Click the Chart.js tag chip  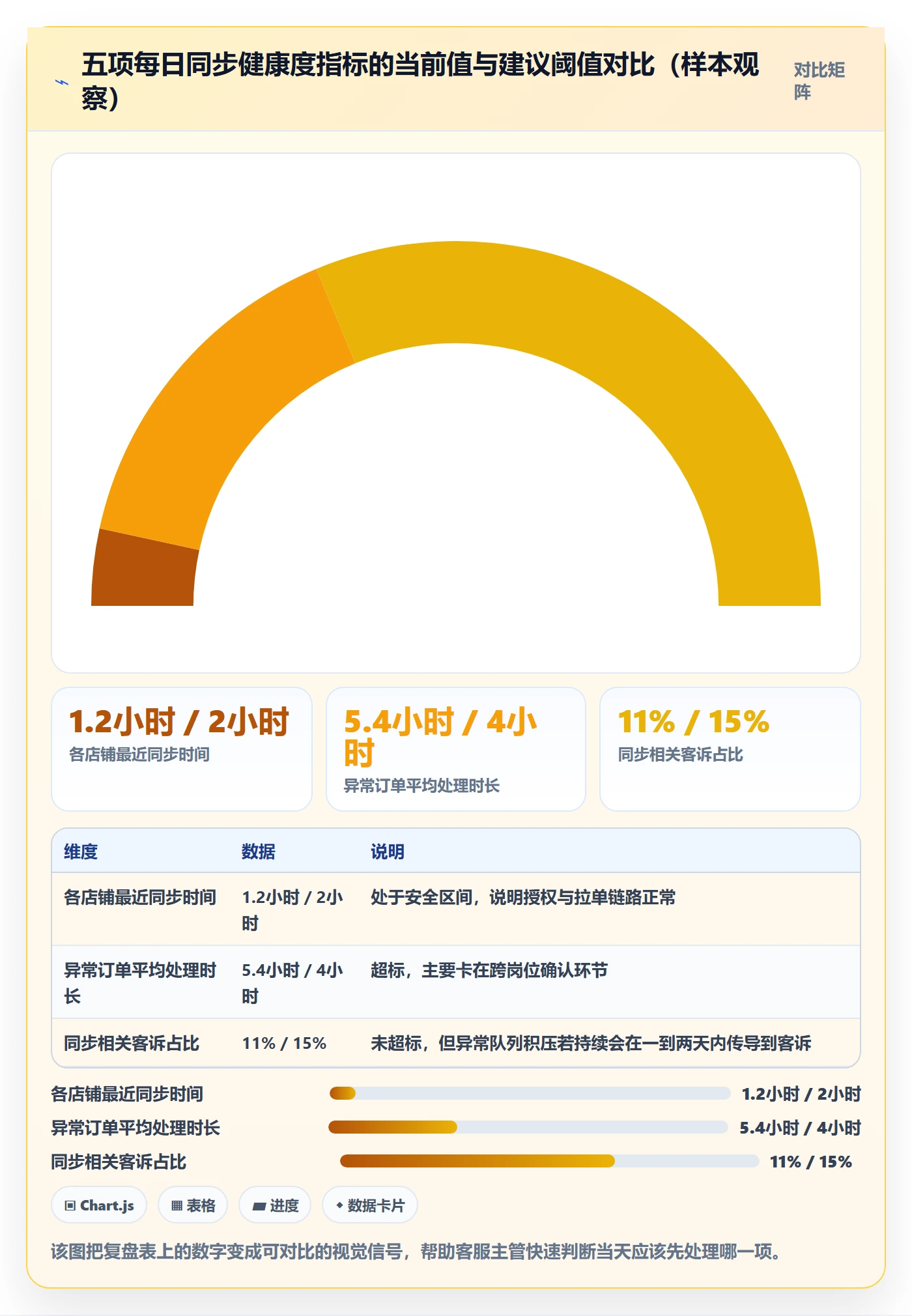coord(99,1205)
